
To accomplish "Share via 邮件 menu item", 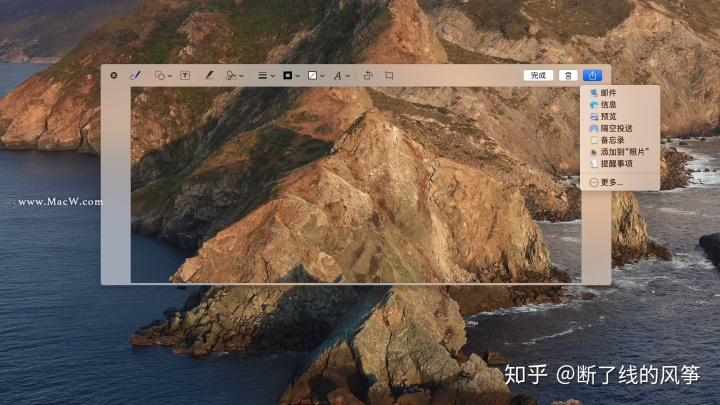I will pyautogui.click(x=620, y=93).
